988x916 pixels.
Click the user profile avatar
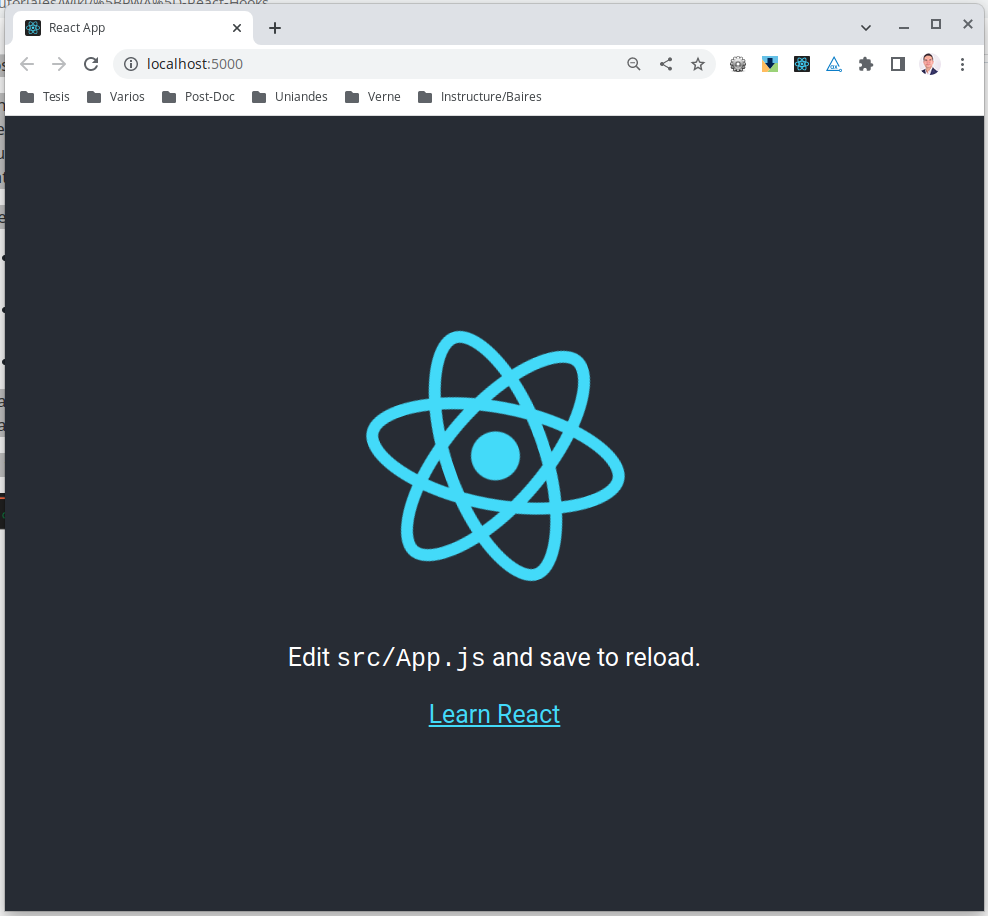tap(930, 64)
